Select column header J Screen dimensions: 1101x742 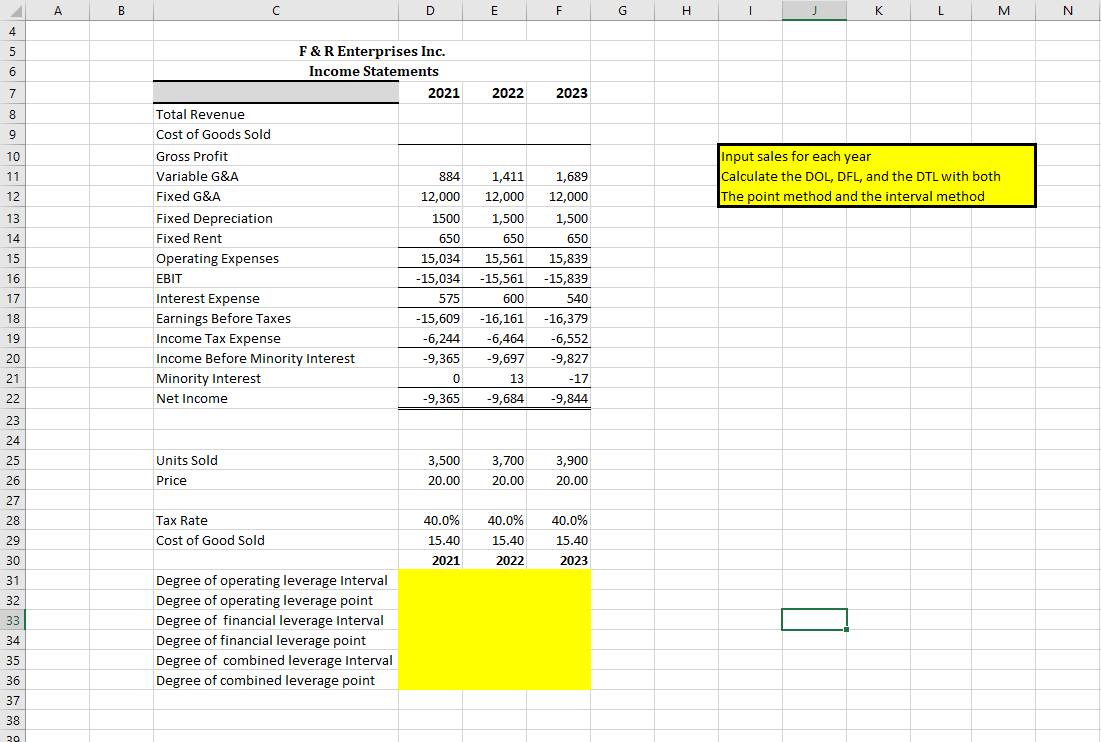coord(814,10)
